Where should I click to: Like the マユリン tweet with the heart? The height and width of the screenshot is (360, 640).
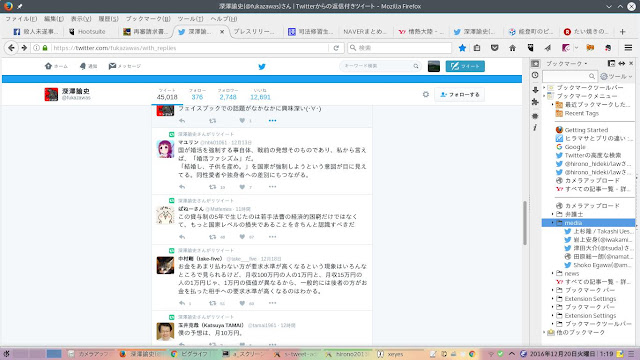[x=242, y=187]
